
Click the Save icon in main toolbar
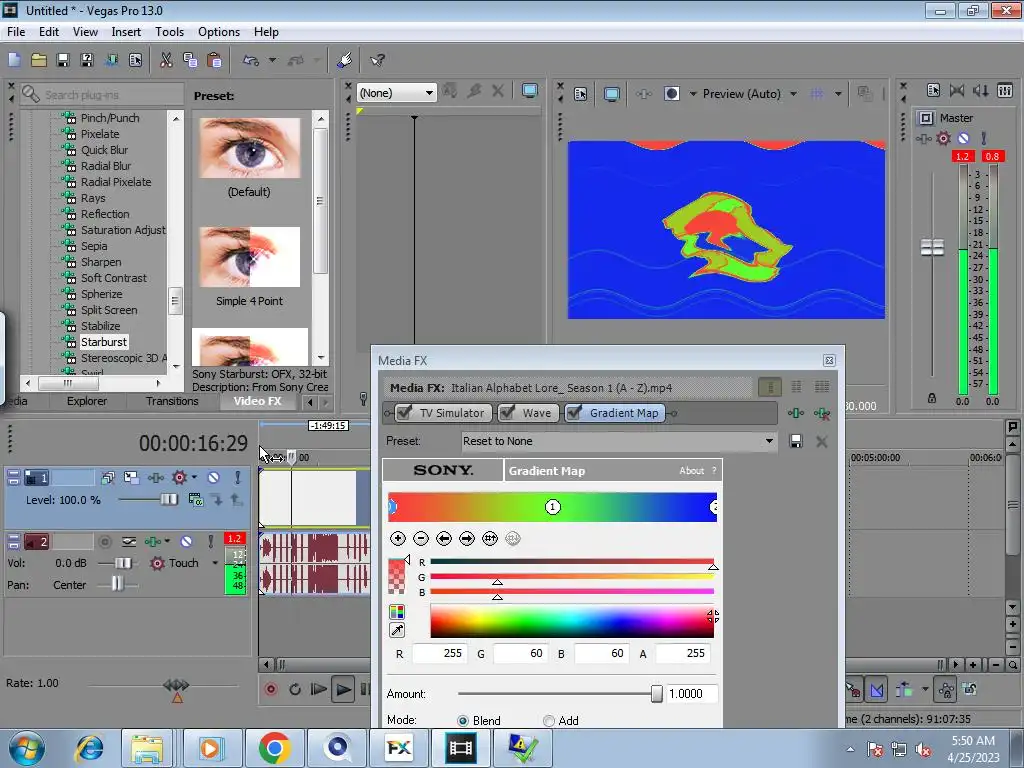click(x=63, y=60)
